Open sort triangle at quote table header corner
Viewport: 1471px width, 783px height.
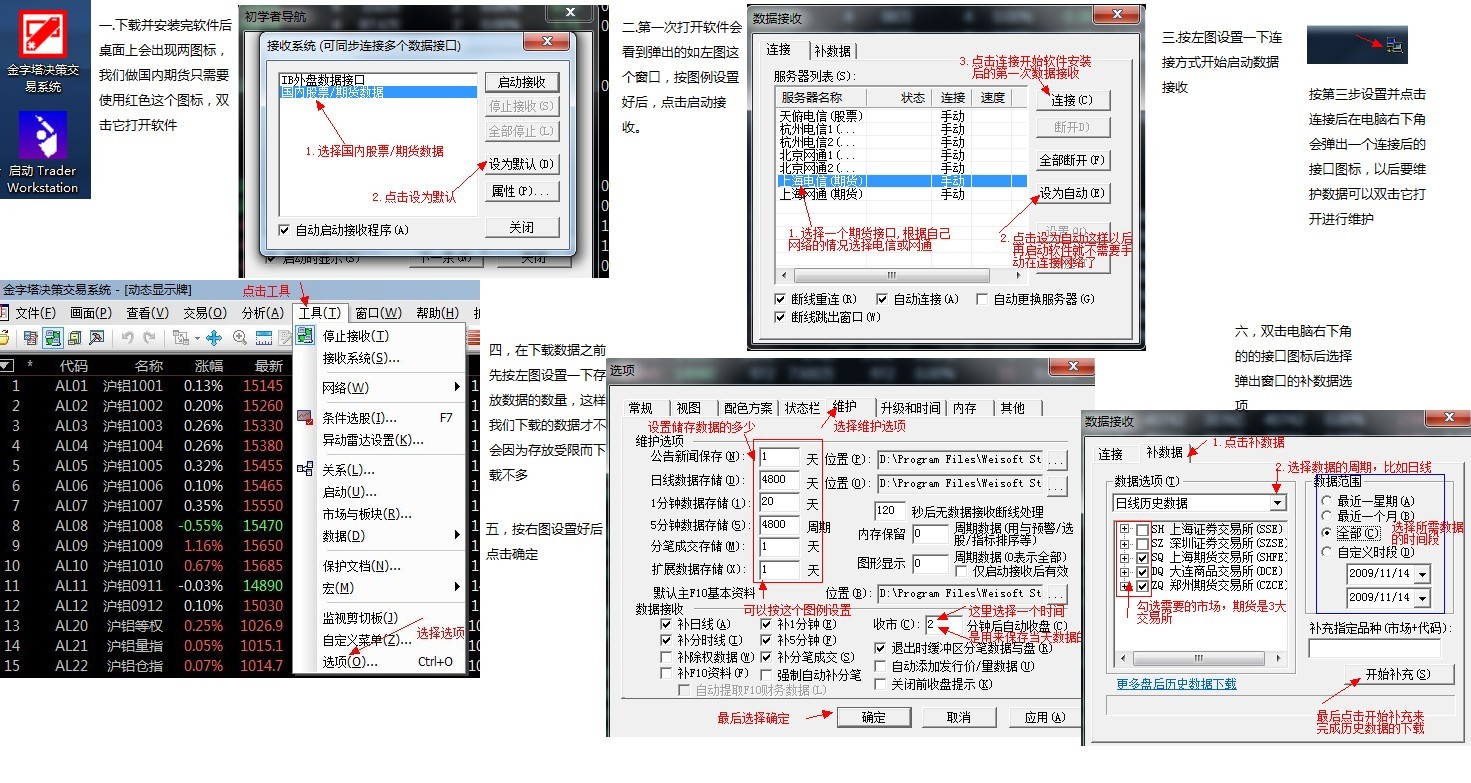[5, 365]
